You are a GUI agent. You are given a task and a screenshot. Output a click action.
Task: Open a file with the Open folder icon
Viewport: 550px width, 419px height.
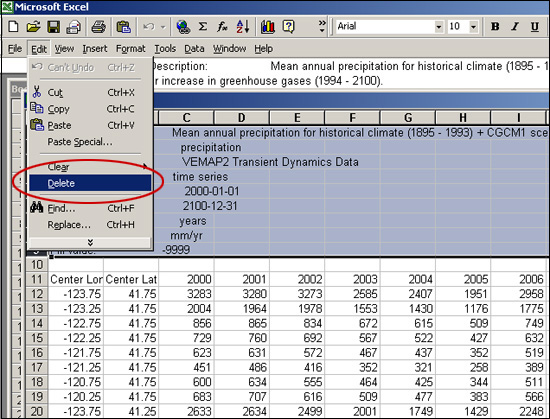tap(33, 27)
